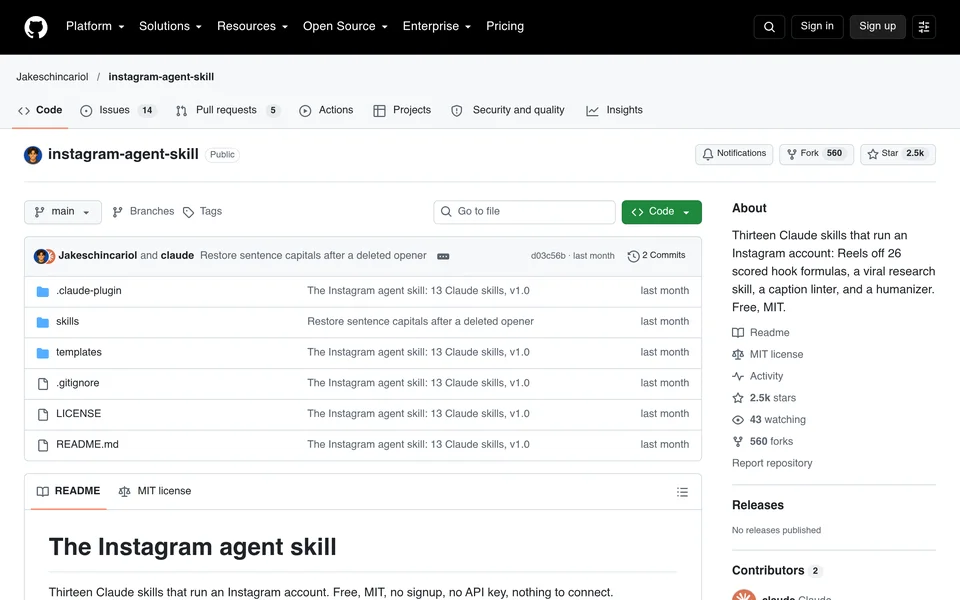Select the .gitignore file icon
Screen dimensions: 960x600
tap(43, 384)
